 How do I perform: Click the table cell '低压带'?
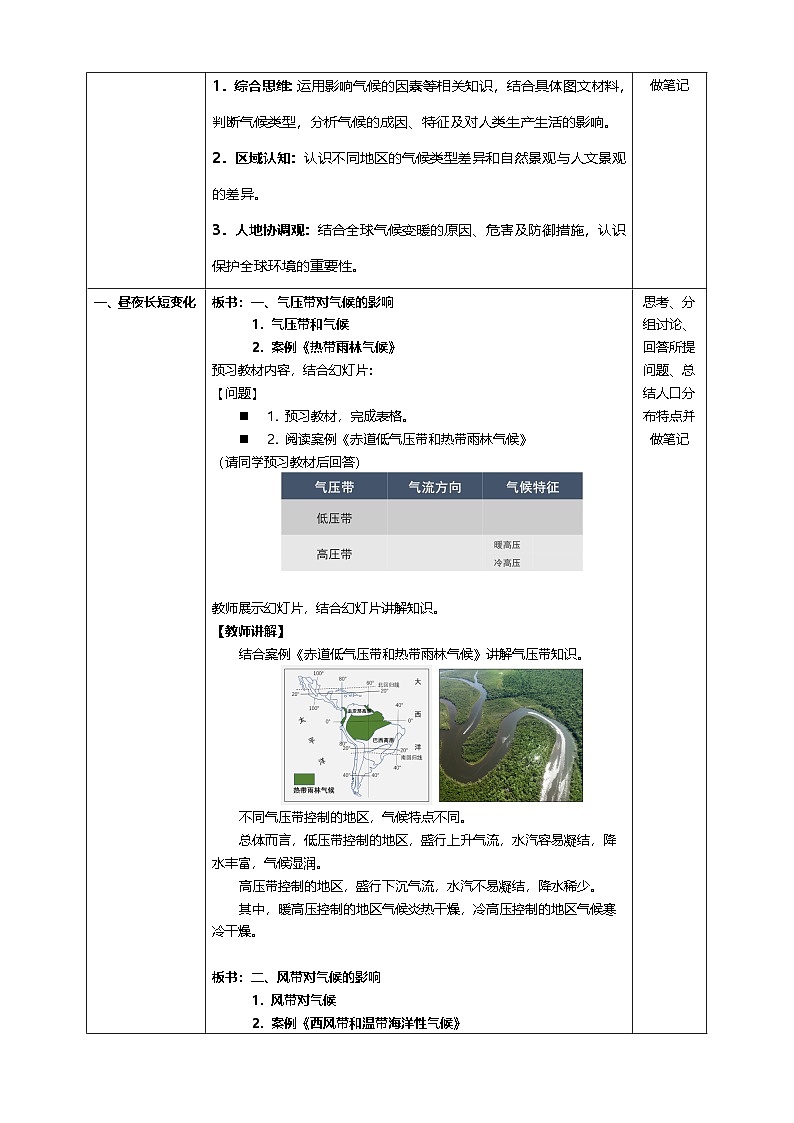[334, 518]
